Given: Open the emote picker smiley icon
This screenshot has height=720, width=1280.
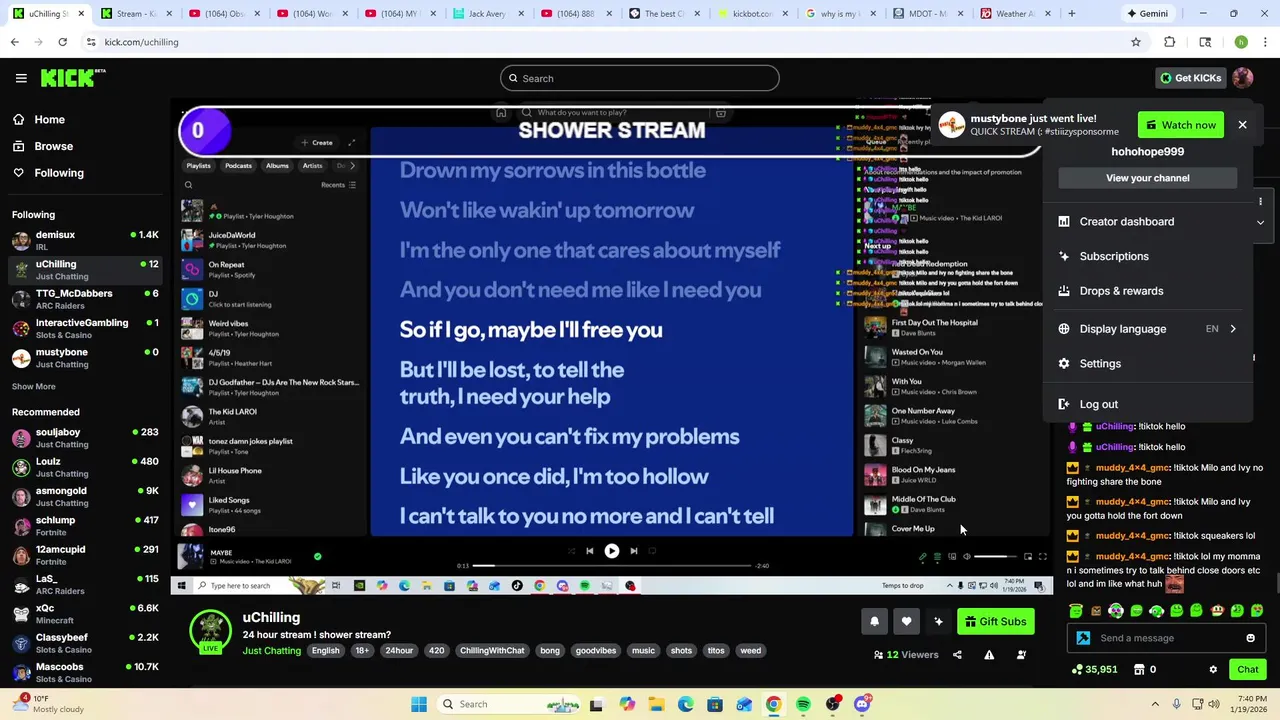Looking at the screenshot, I should (x=1250, y=638).
